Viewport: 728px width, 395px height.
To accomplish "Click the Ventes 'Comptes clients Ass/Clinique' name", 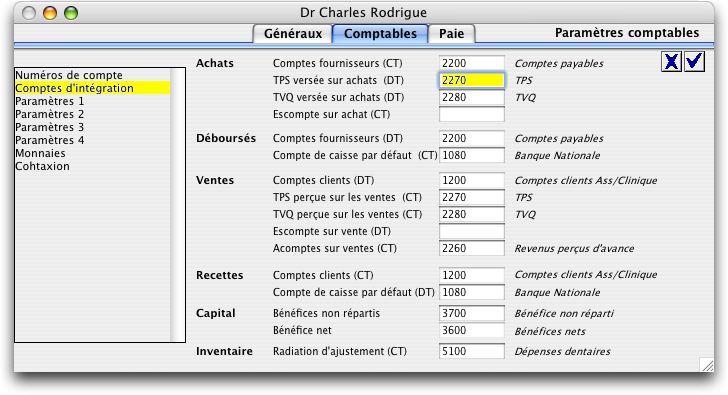I will [x=586, y=181].
